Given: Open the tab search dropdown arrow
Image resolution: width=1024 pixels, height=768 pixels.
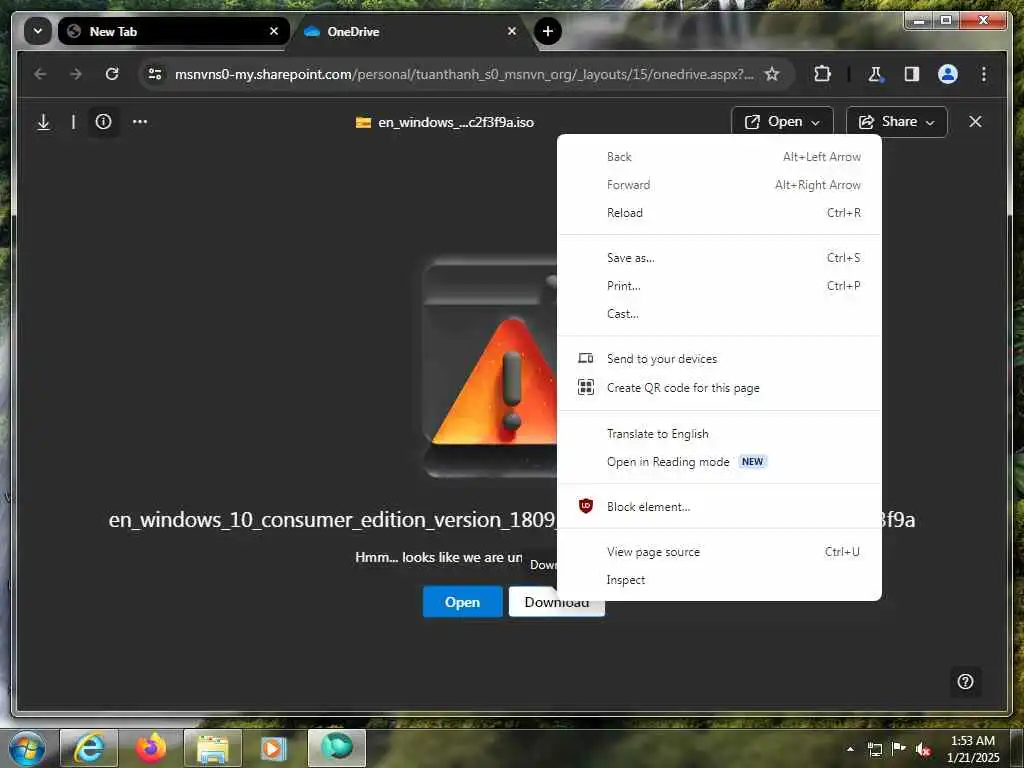Looking at the screenshot, I should (x=38, y=31).
